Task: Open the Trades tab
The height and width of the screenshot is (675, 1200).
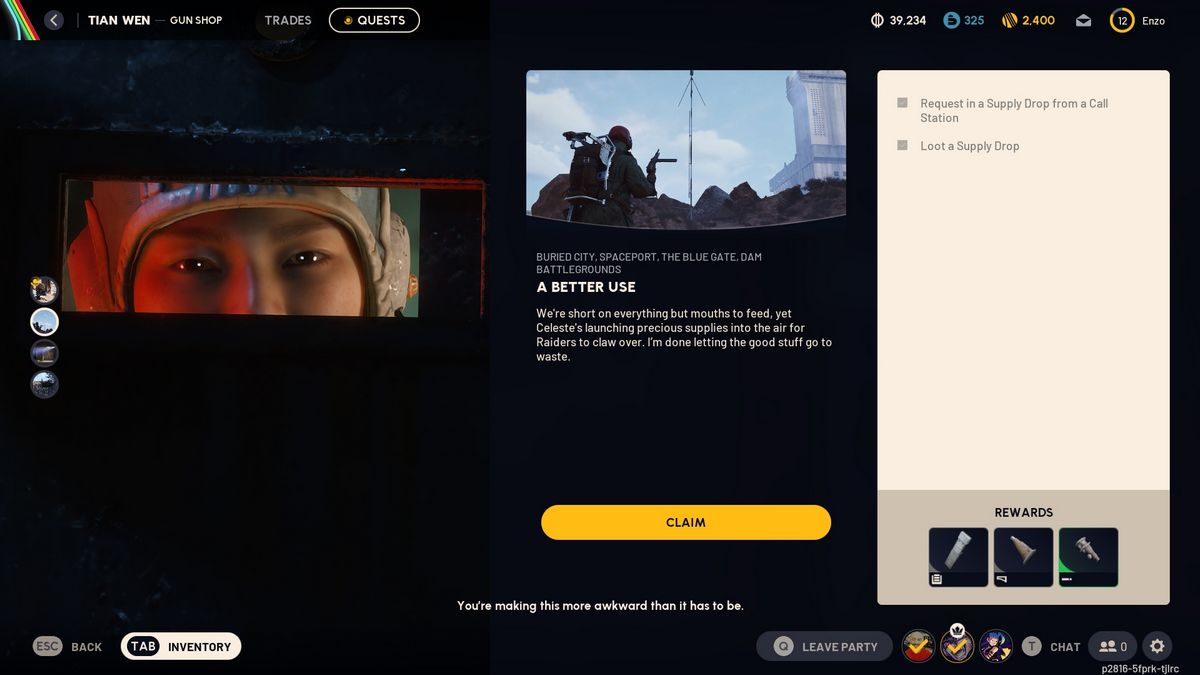Action: click(288, 20)
